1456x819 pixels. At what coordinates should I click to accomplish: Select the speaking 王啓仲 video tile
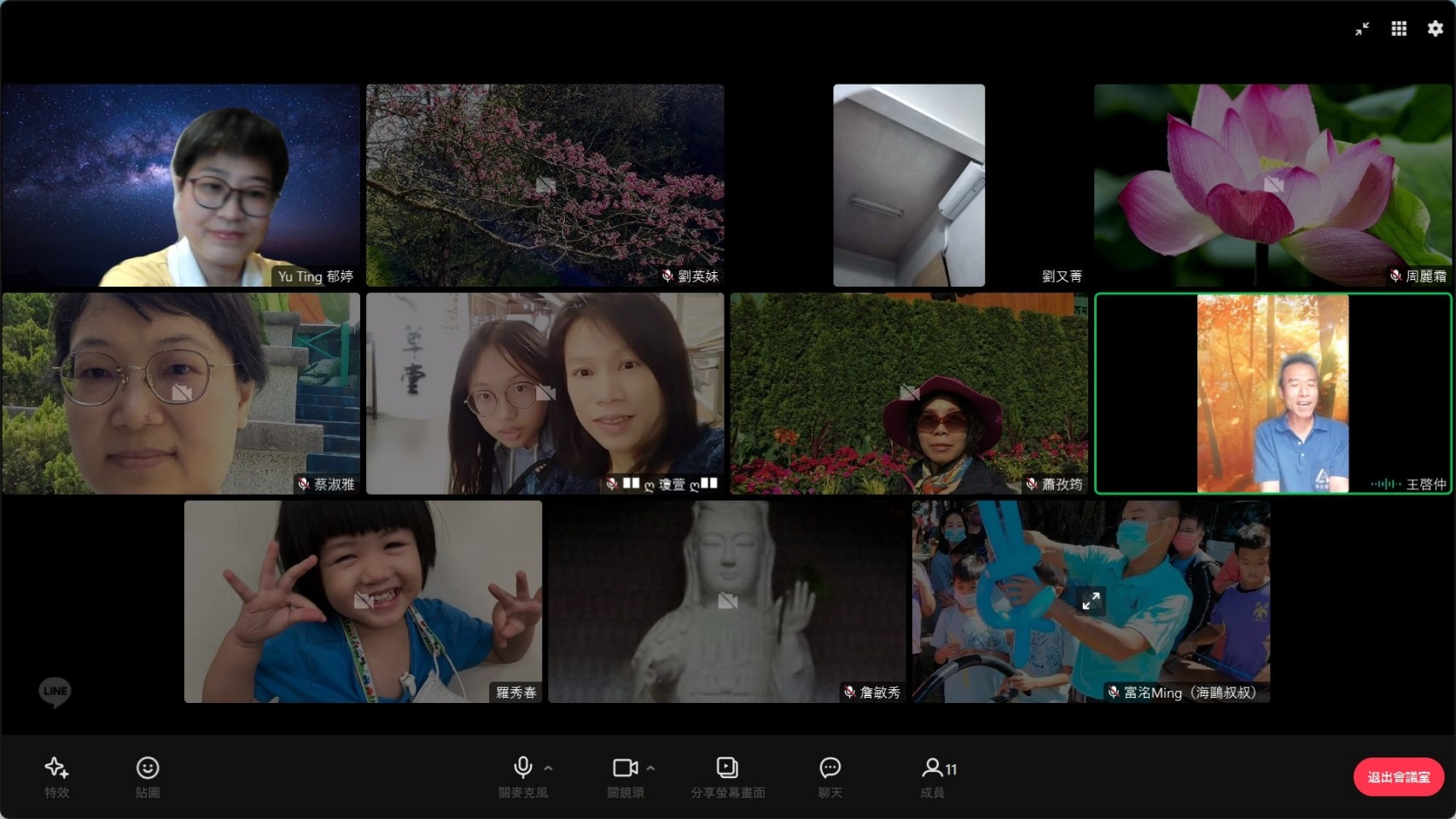1272,393
